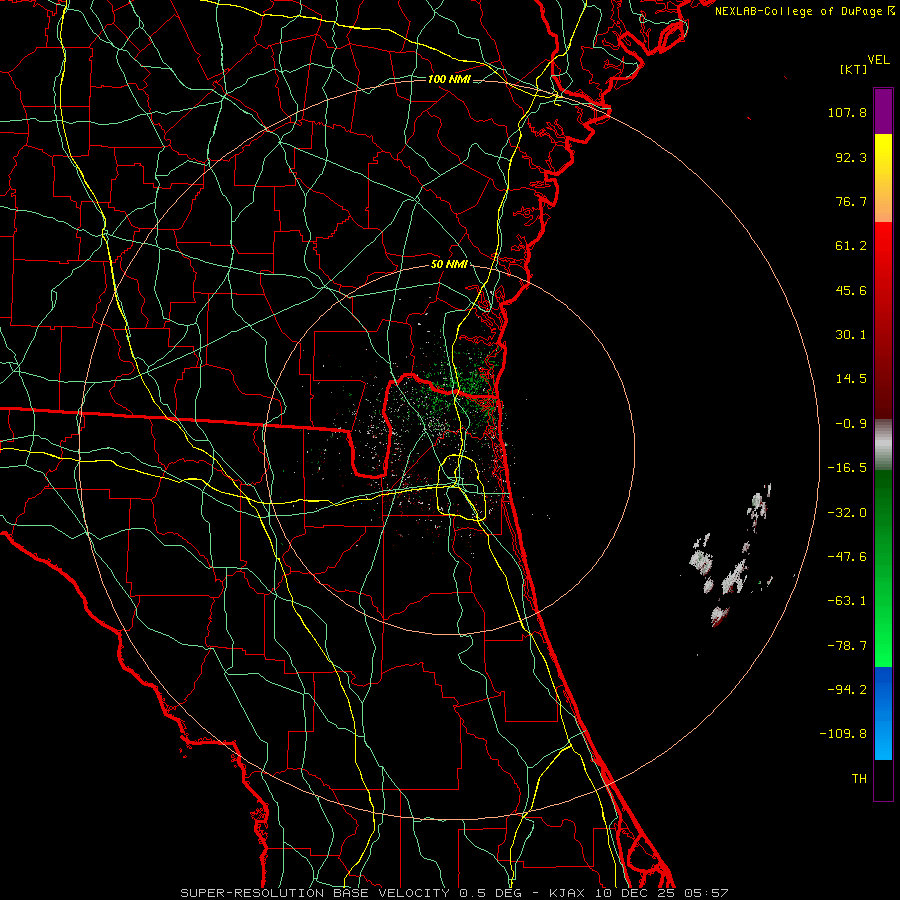Click the -109.8 legend value
Viewport: 900px width, 900px height.
(x=843, y=734)
